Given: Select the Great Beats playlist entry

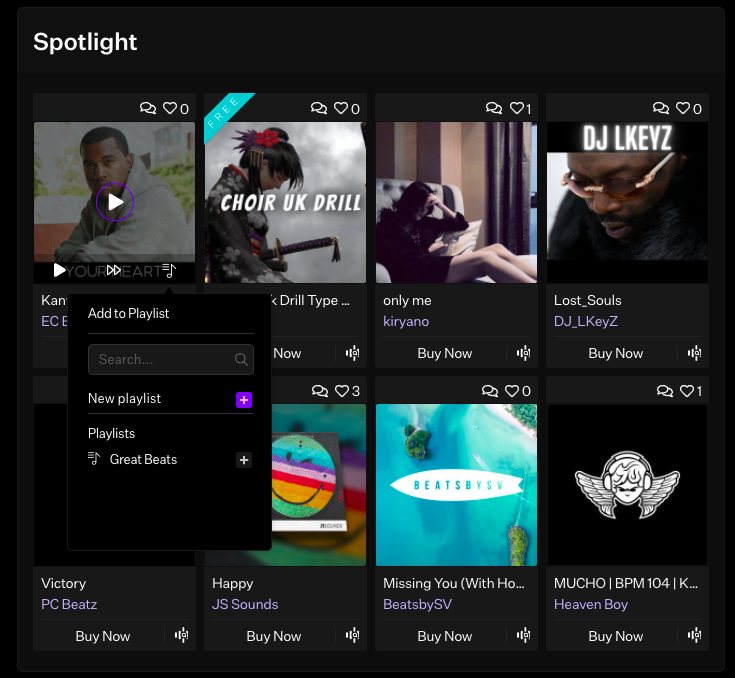Looking at the screenshot, I should (143, 460).
